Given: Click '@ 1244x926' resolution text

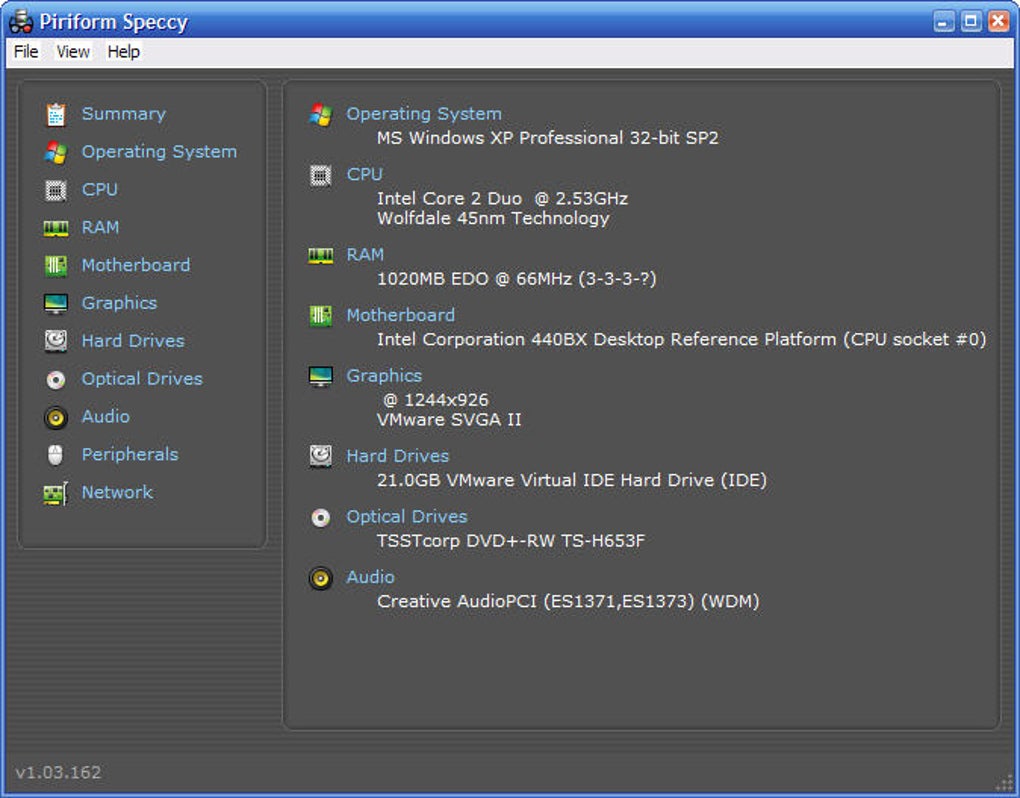Looking at the screenshot, I should coord(436,400).
